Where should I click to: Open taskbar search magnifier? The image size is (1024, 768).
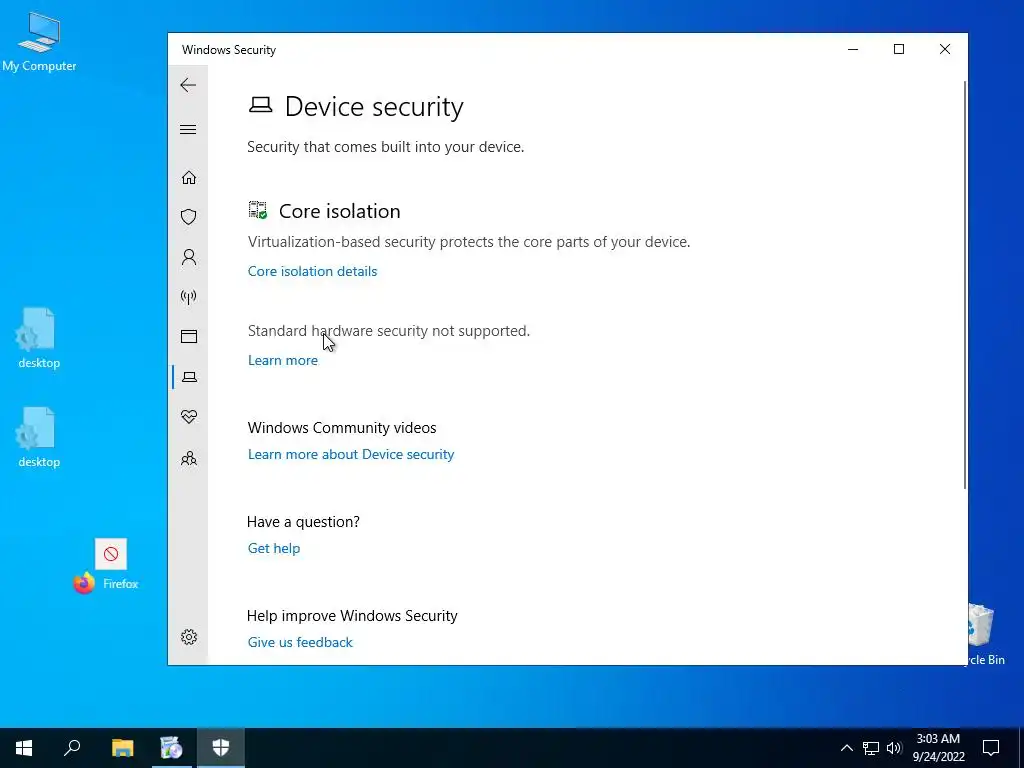(72, 748)
